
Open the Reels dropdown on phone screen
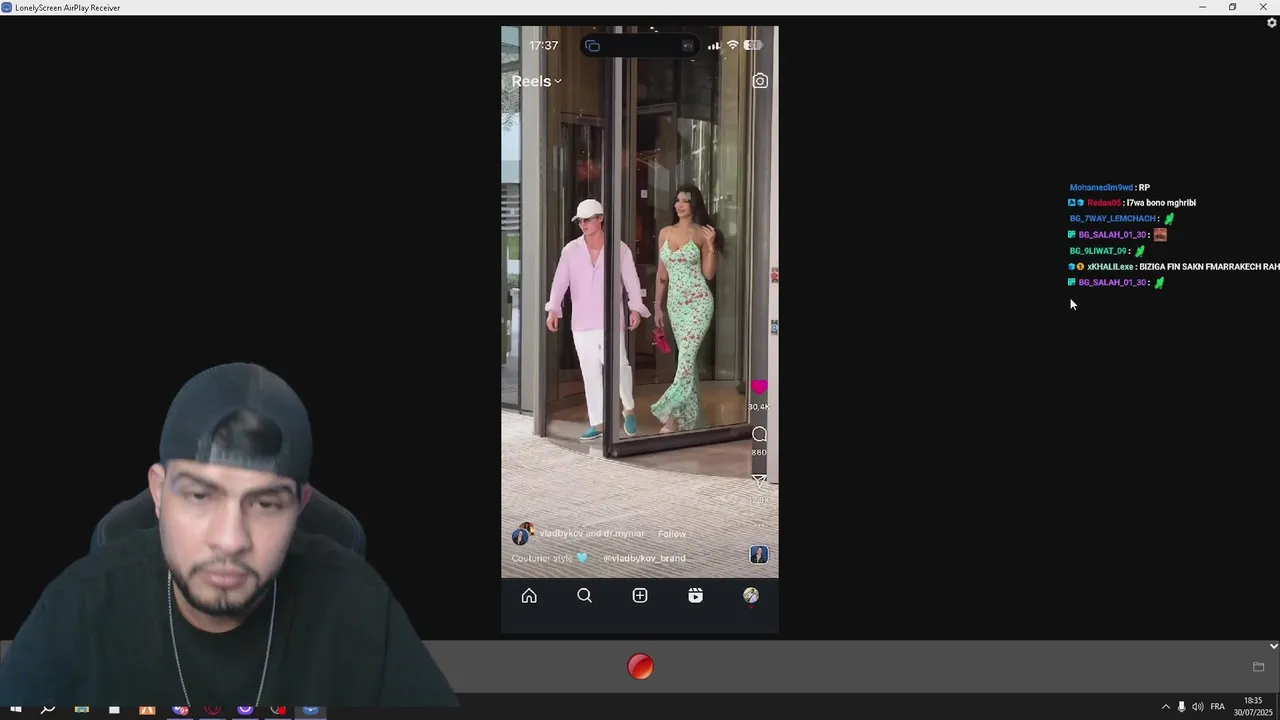coord(537,81)
